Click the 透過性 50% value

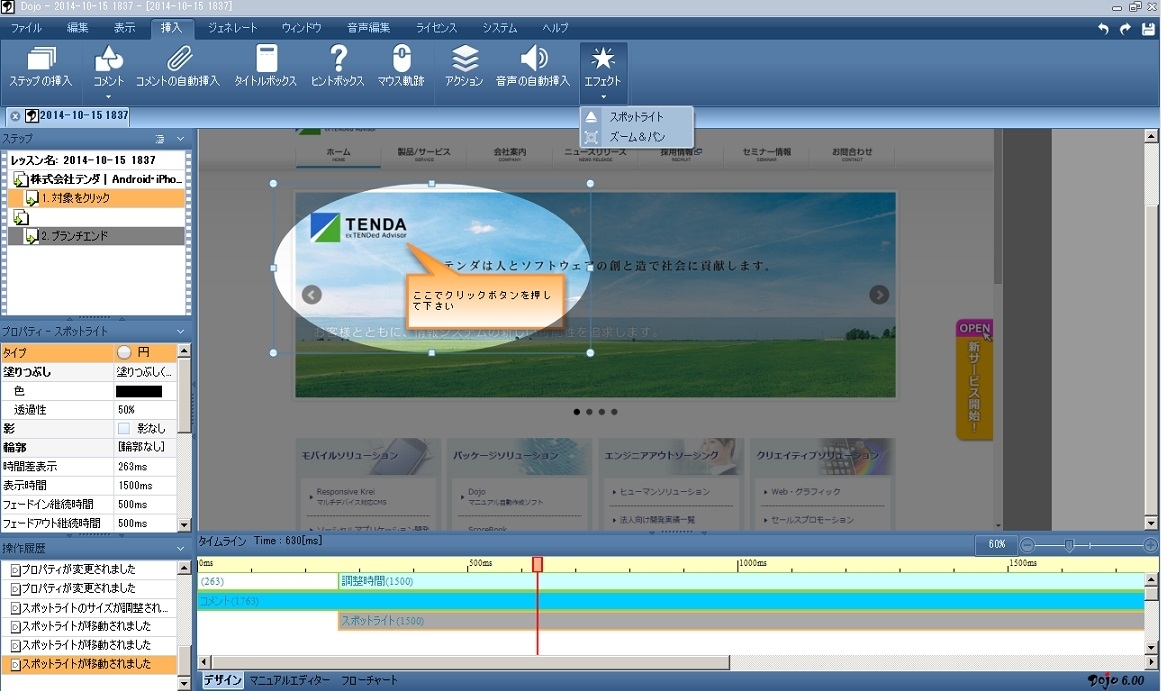pyautogui.click(x=145, y=410)
